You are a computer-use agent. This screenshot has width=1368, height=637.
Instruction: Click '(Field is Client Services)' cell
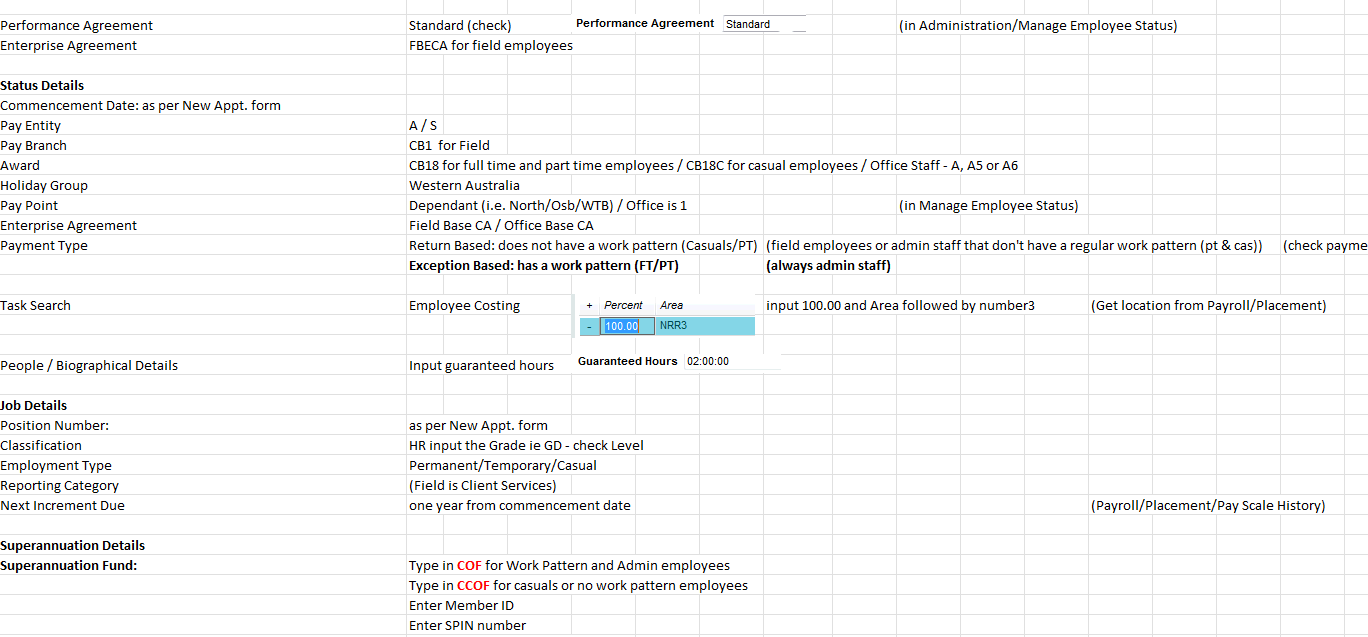pyautogui.click(x=483, y=485)
